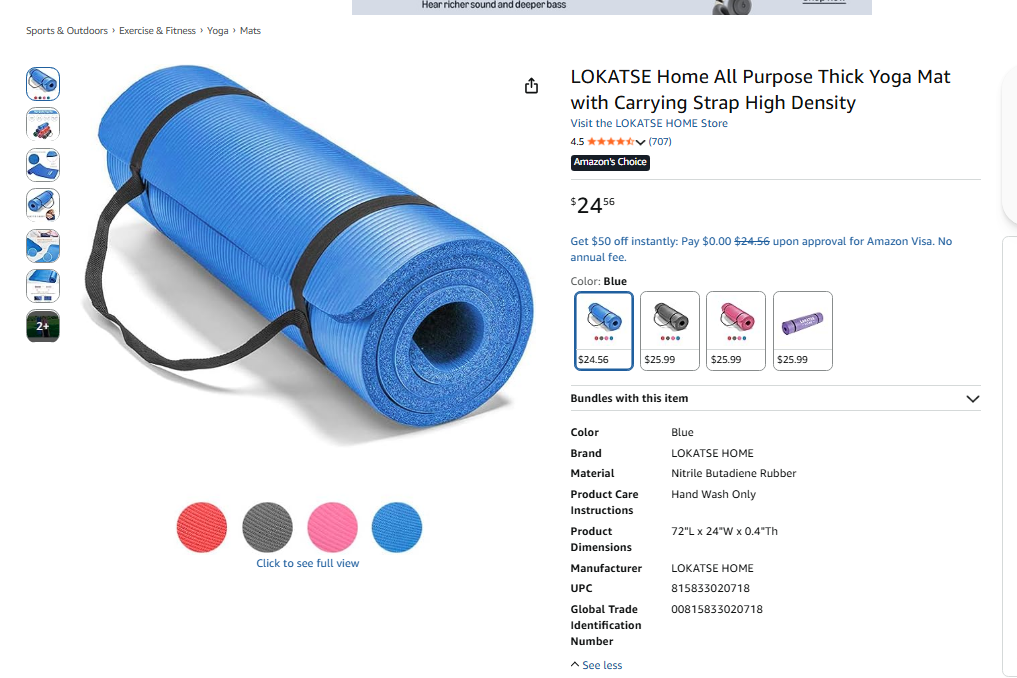Select the pink mat color option
This screenshot has height=678, width=1017.
pyautogui.click(x=736, y=331)
